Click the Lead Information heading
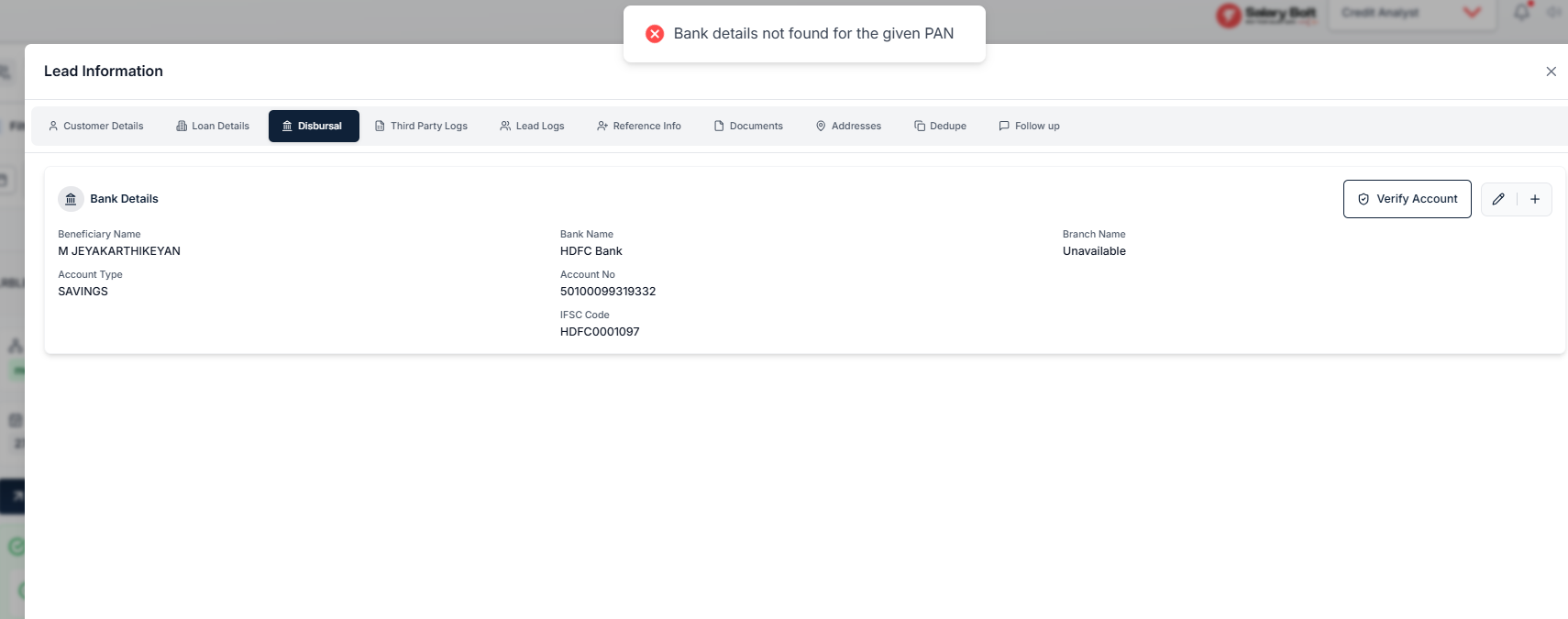Image resolution: width=1568 pixels, height=619 pixels. [104, 72]
